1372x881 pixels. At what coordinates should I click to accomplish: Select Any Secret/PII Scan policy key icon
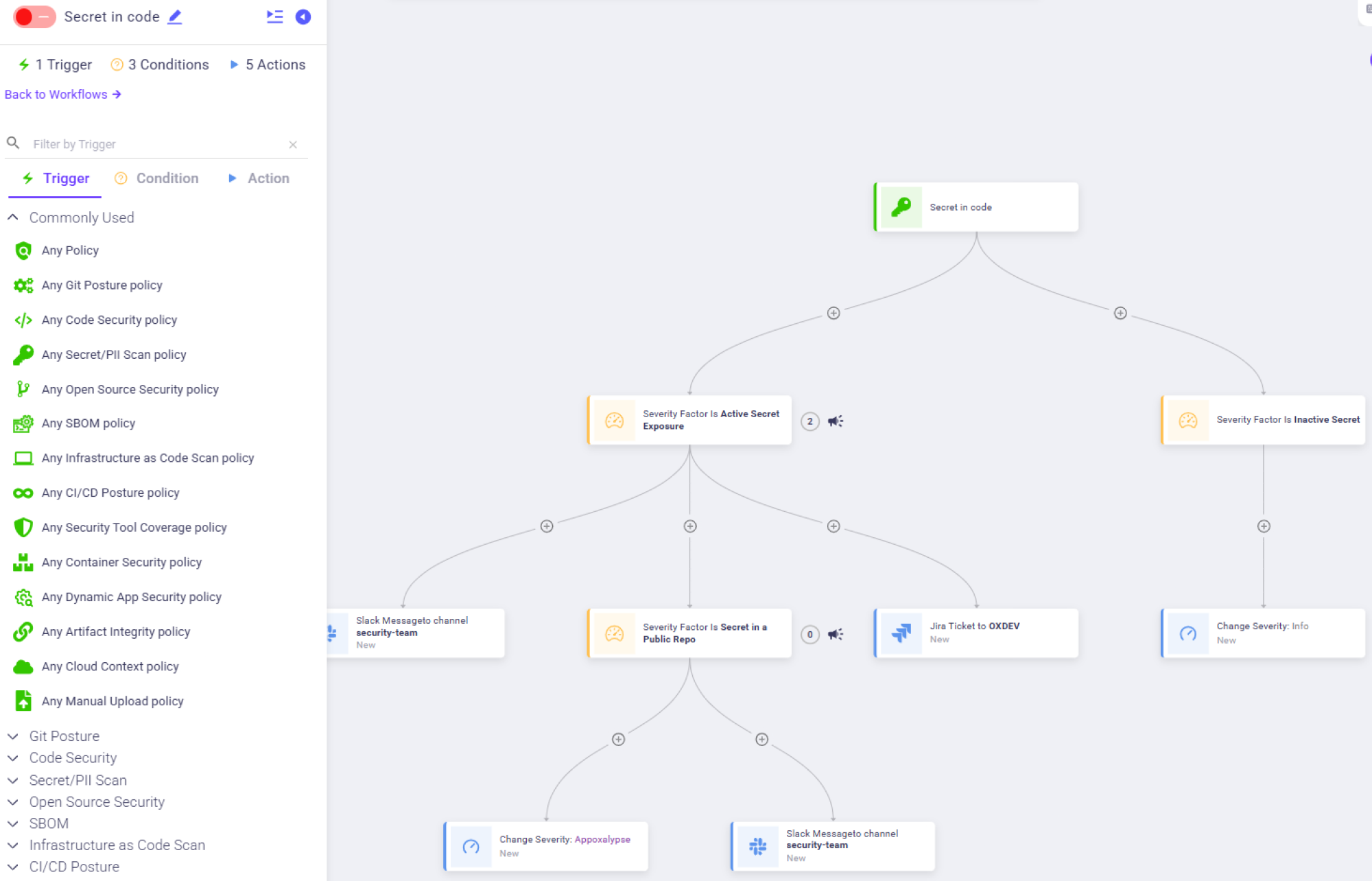click(x=23, y=355)
